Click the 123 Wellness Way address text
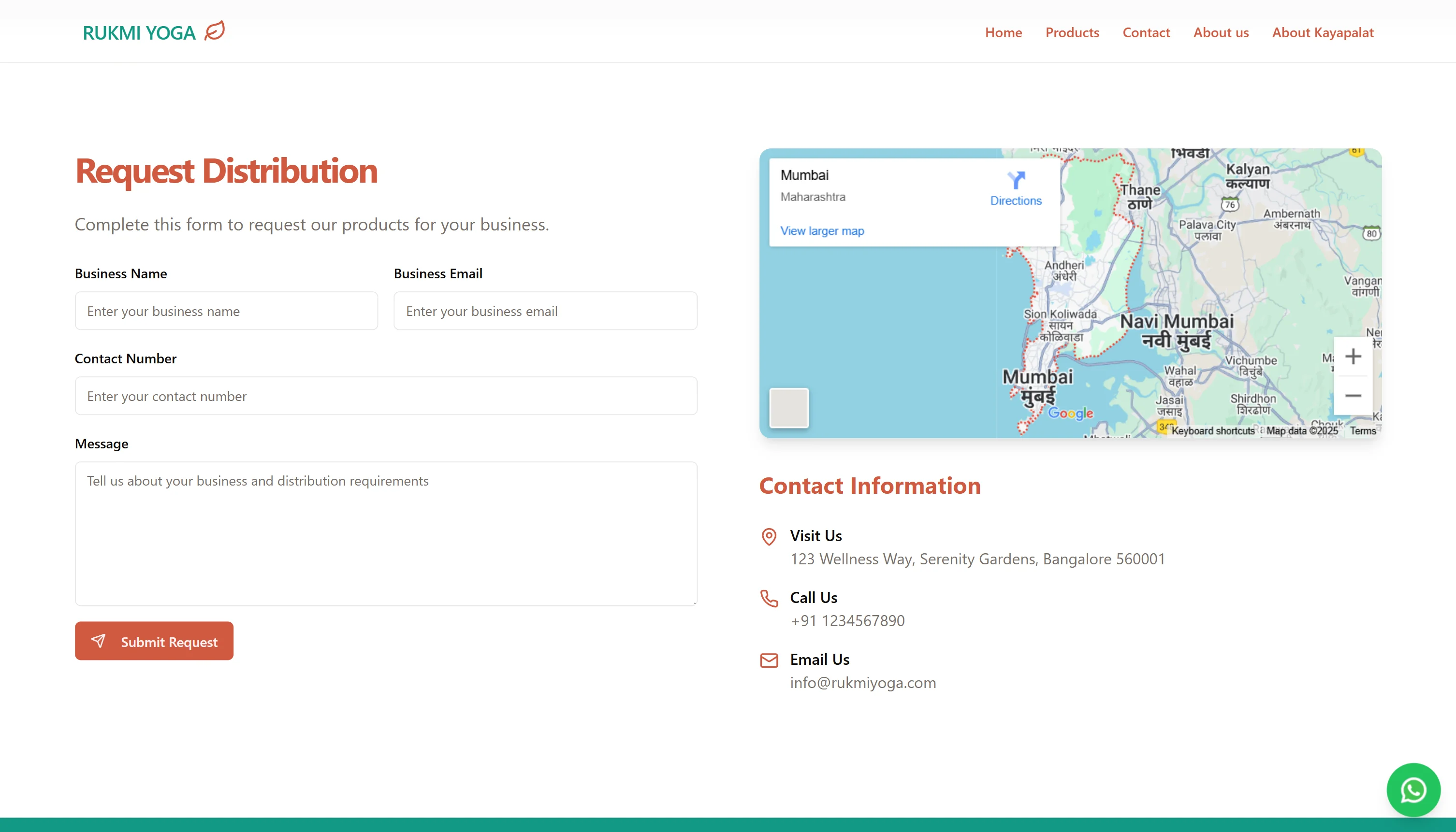 point(977,559)
